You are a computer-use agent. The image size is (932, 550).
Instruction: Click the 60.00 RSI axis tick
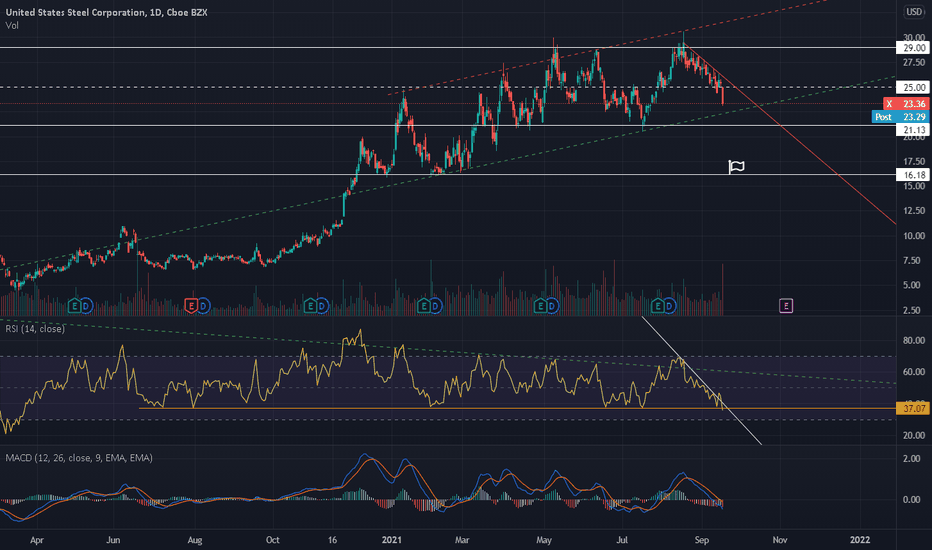[x=914, y=372]
